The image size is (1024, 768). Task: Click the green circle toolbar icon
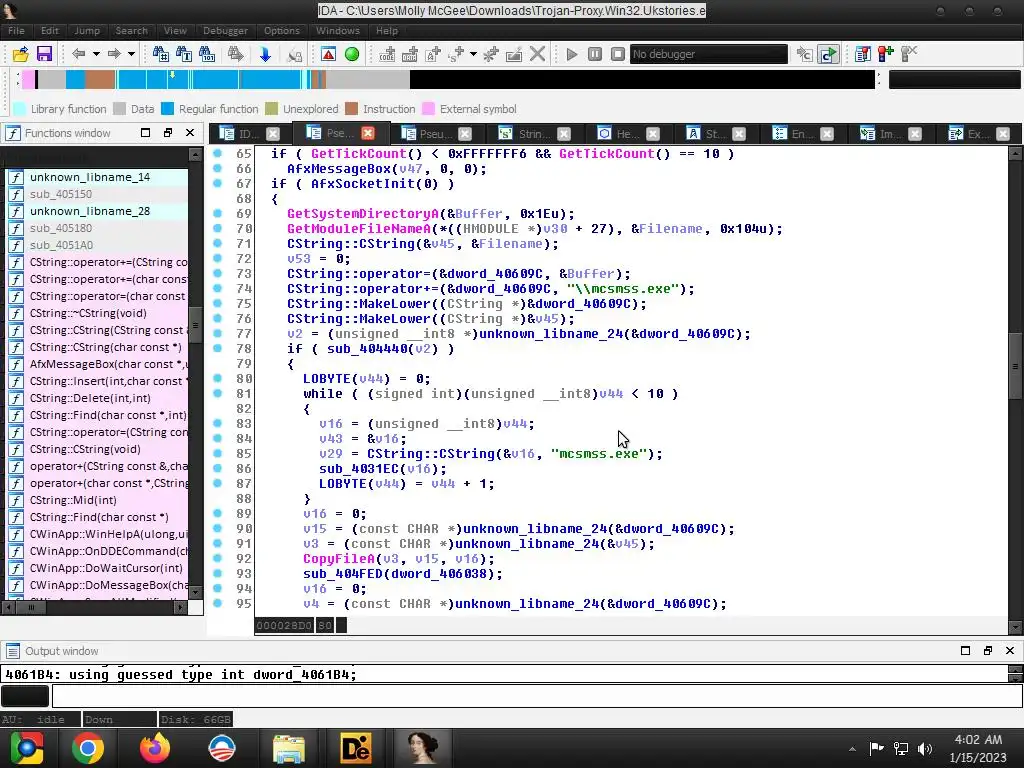(352, 54)
